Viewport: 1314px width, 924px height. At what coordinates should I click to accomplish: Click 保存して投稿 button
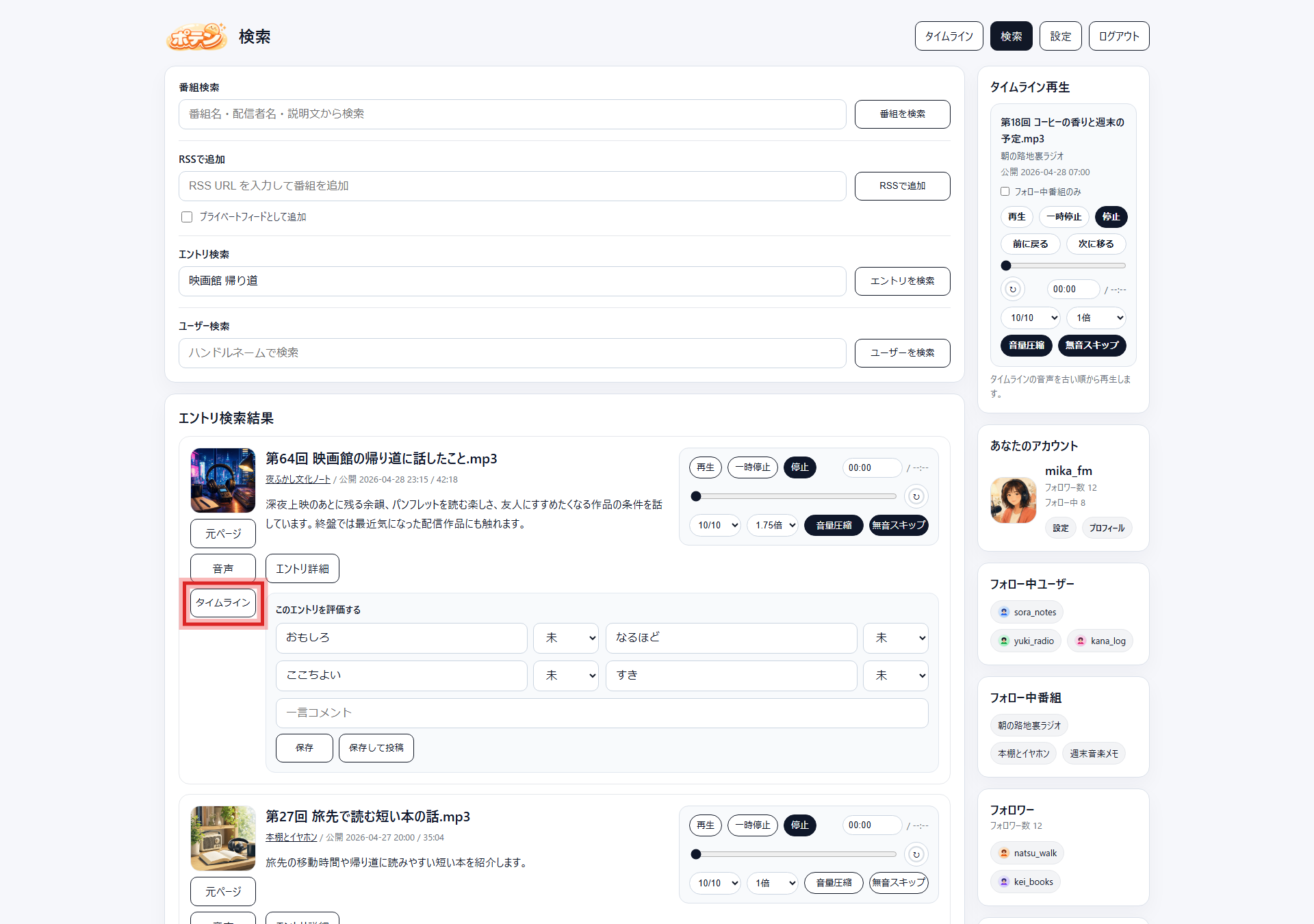pyautogui.click(x=376, y=748)
